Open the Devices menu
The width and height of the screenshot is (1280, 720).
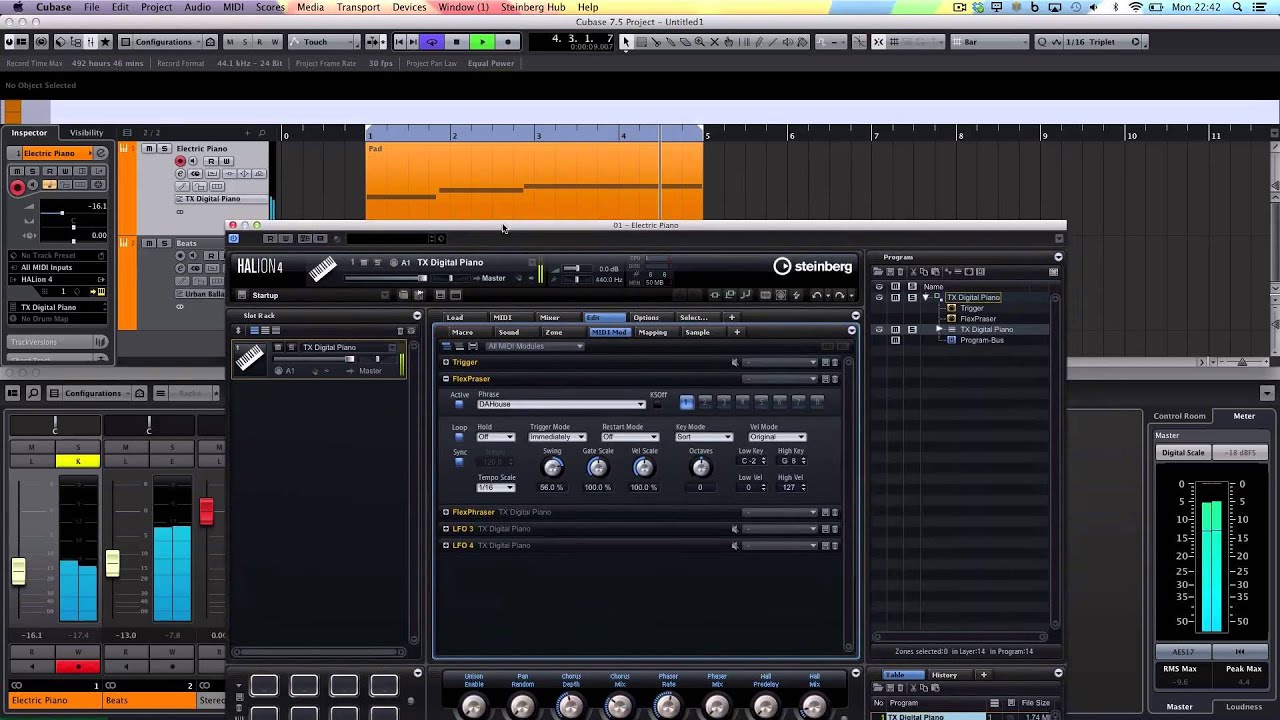tap(409, 7)
